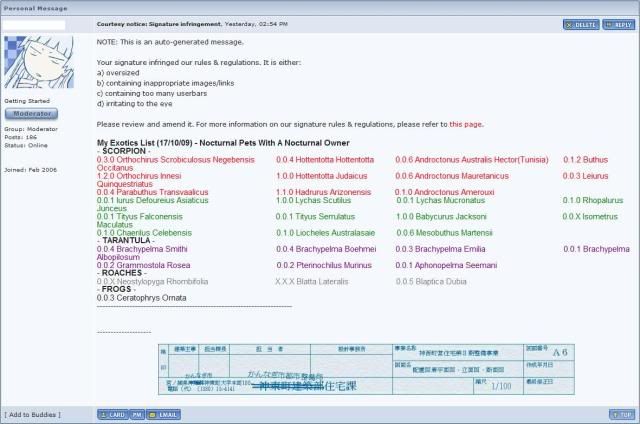The width and height of the screenshot is (640, 424).
Task: Jump to page TOP
Action: coord(620,414)
